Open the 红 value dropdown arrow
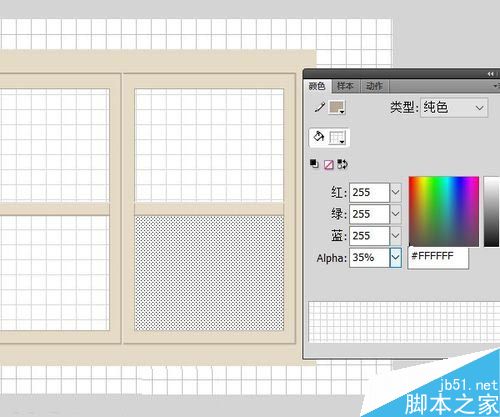Viewport: 500px width, 417px height. coord(396,192)
